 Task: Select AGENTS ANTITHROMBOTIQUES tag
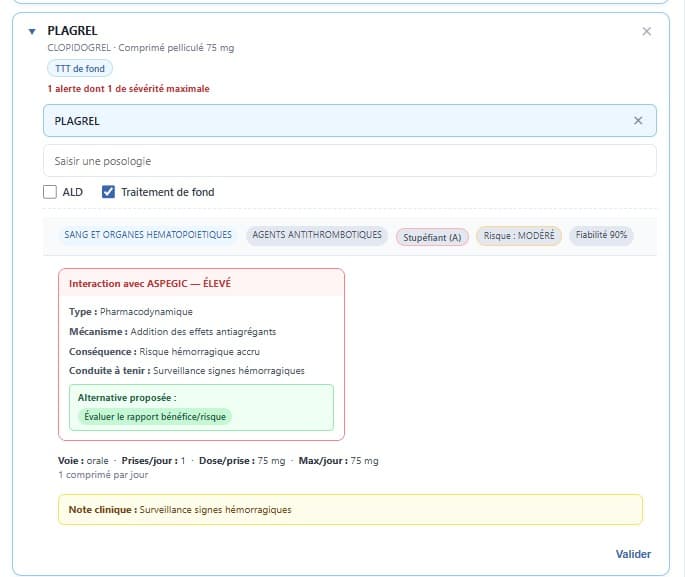coord(317,235)
